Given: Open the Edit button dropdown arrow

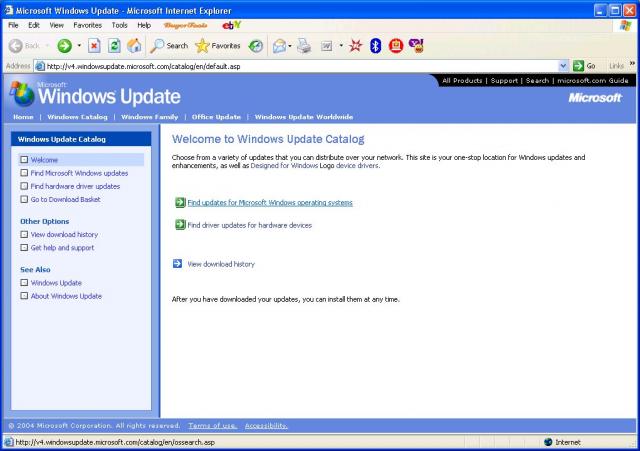Looking at the screenshot, I should coord(341,46).
